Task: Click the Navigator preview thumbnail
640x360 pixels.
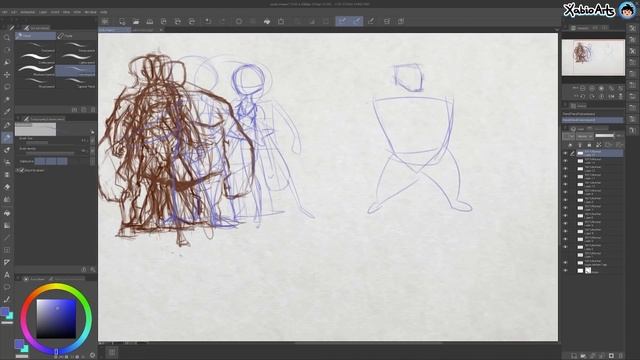Action: click(x=593, y=57)
